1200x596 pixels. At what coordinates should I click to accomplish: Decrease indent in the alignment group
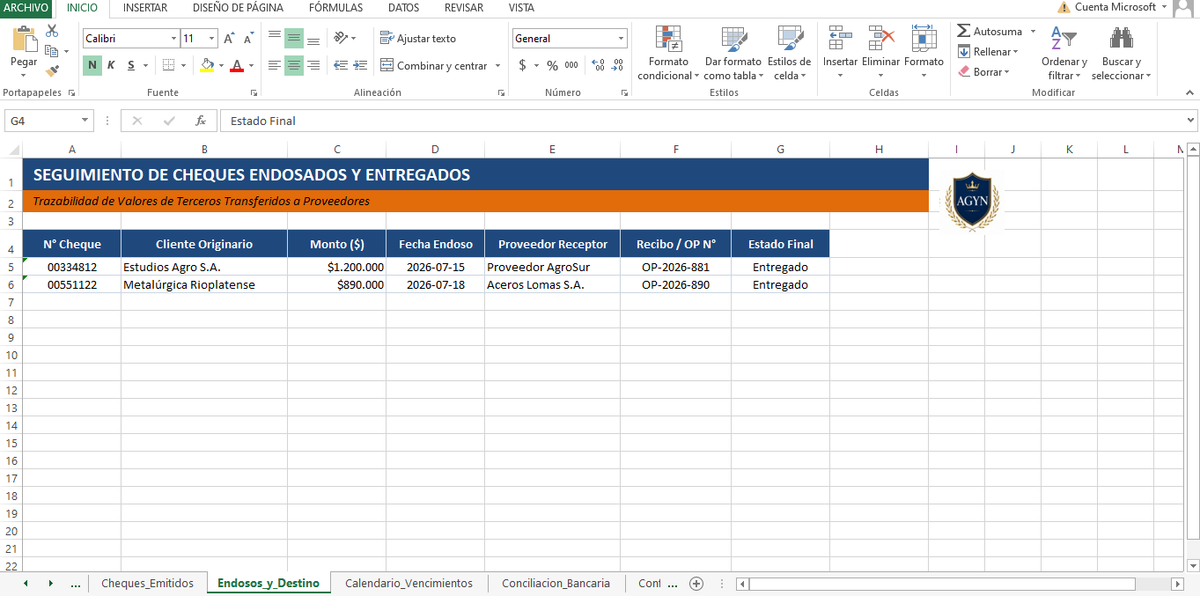click(x=341, y=66)
